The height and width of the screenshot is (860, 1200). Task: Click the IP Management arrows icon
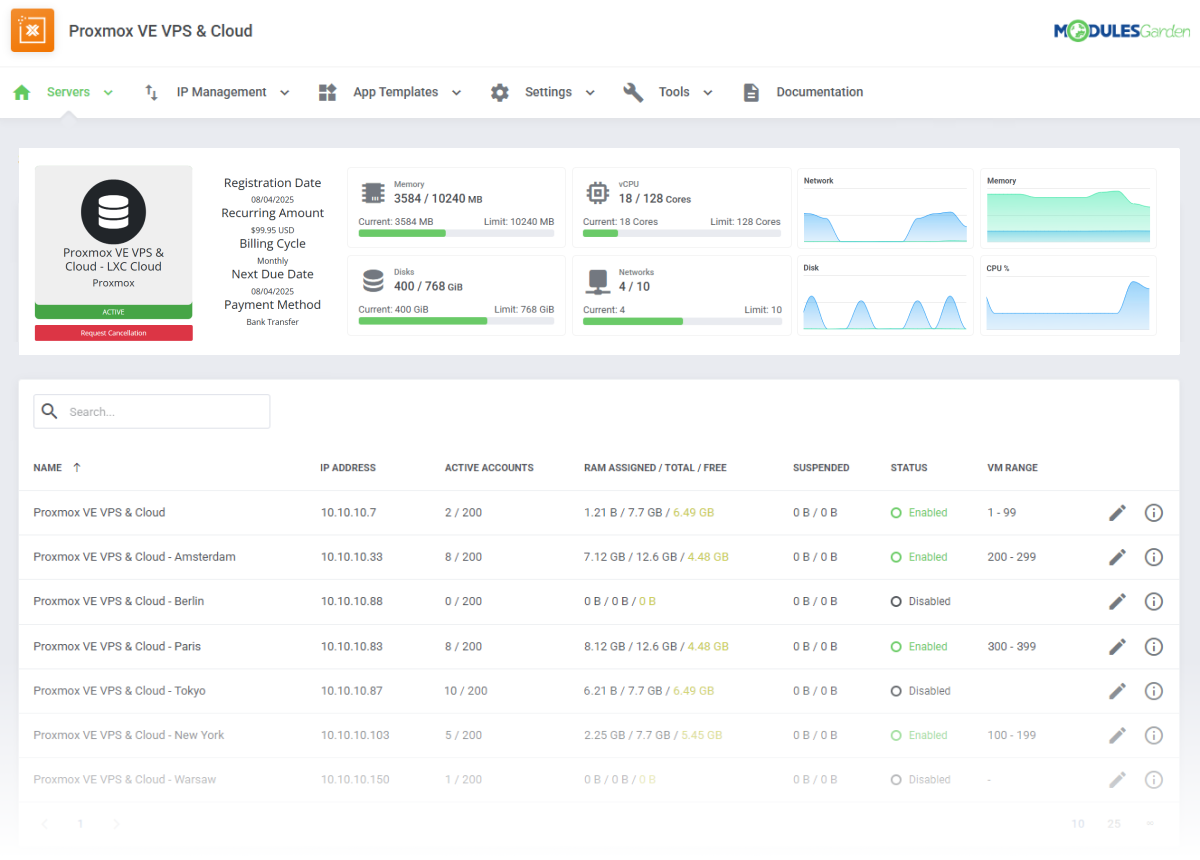[x=151, y=92]
